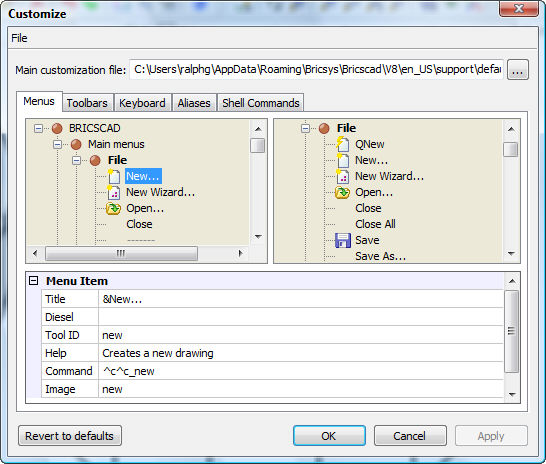Collapse the BRICSCAD tree node
Viewport: 546px width, 464px height.
coord(38,128)
